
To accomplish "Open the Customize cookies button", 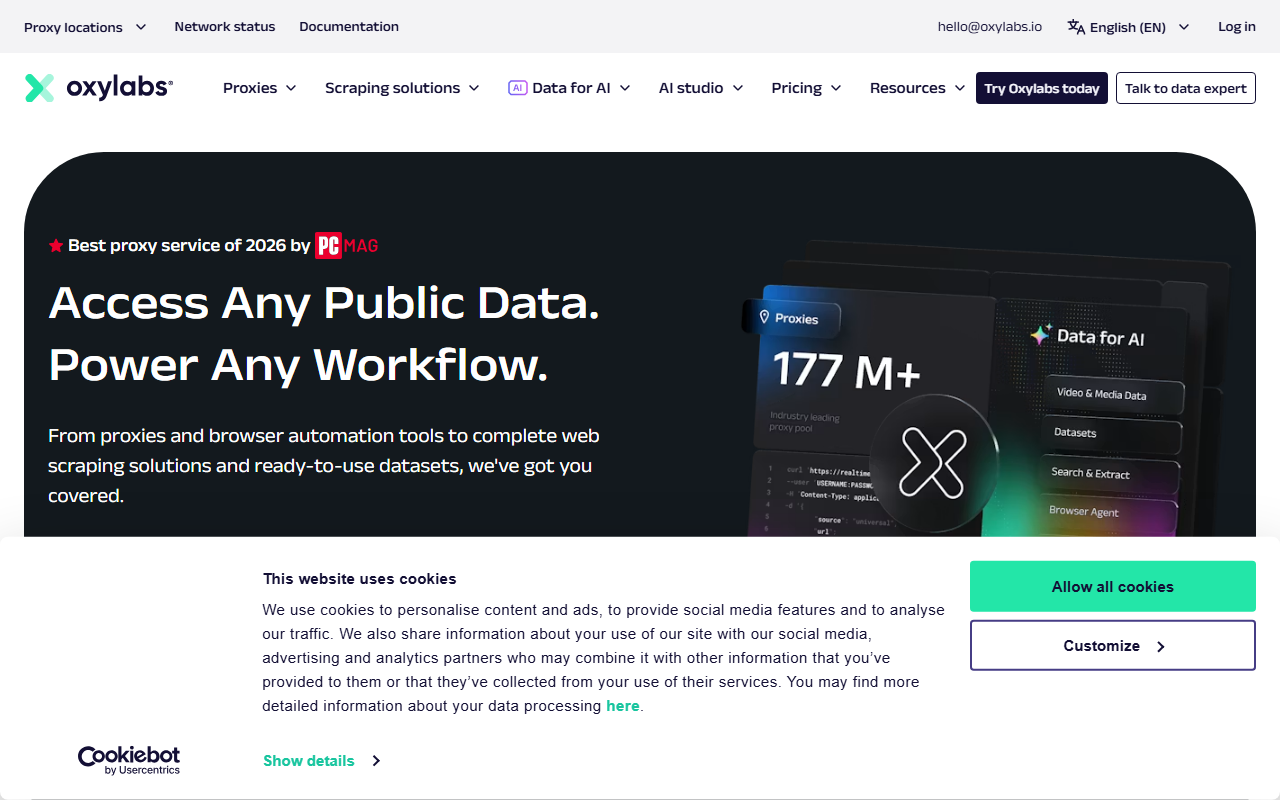I will pyautogui.click(x=1113, y=646).
